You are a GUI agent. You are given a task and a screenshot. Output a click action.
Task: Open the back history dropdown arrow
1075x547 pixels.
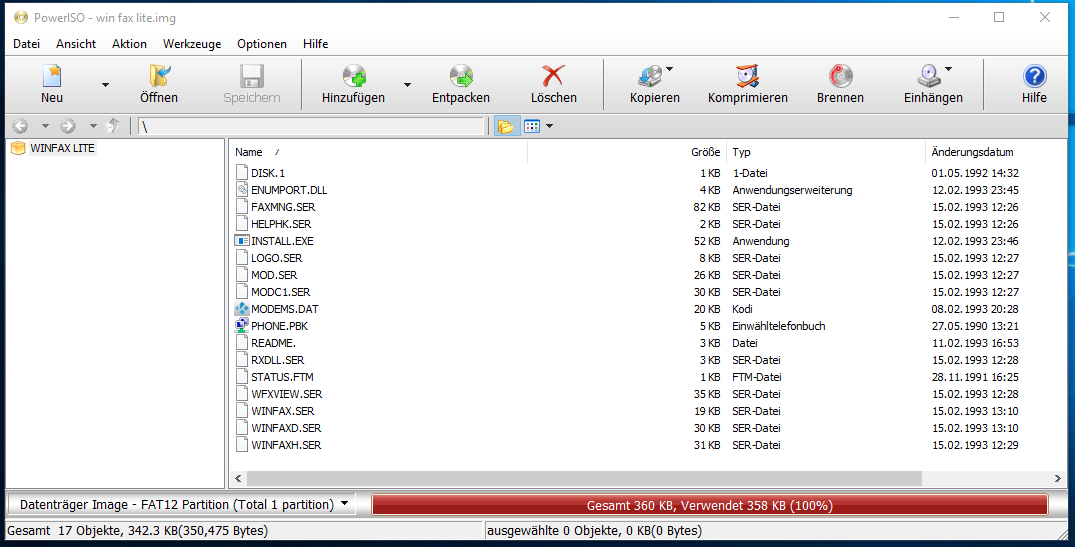click(x=45, y=126)
